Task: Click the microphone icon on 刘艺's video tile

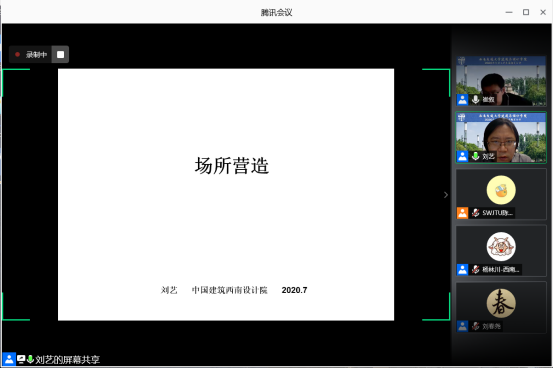Action: (476, 156)
